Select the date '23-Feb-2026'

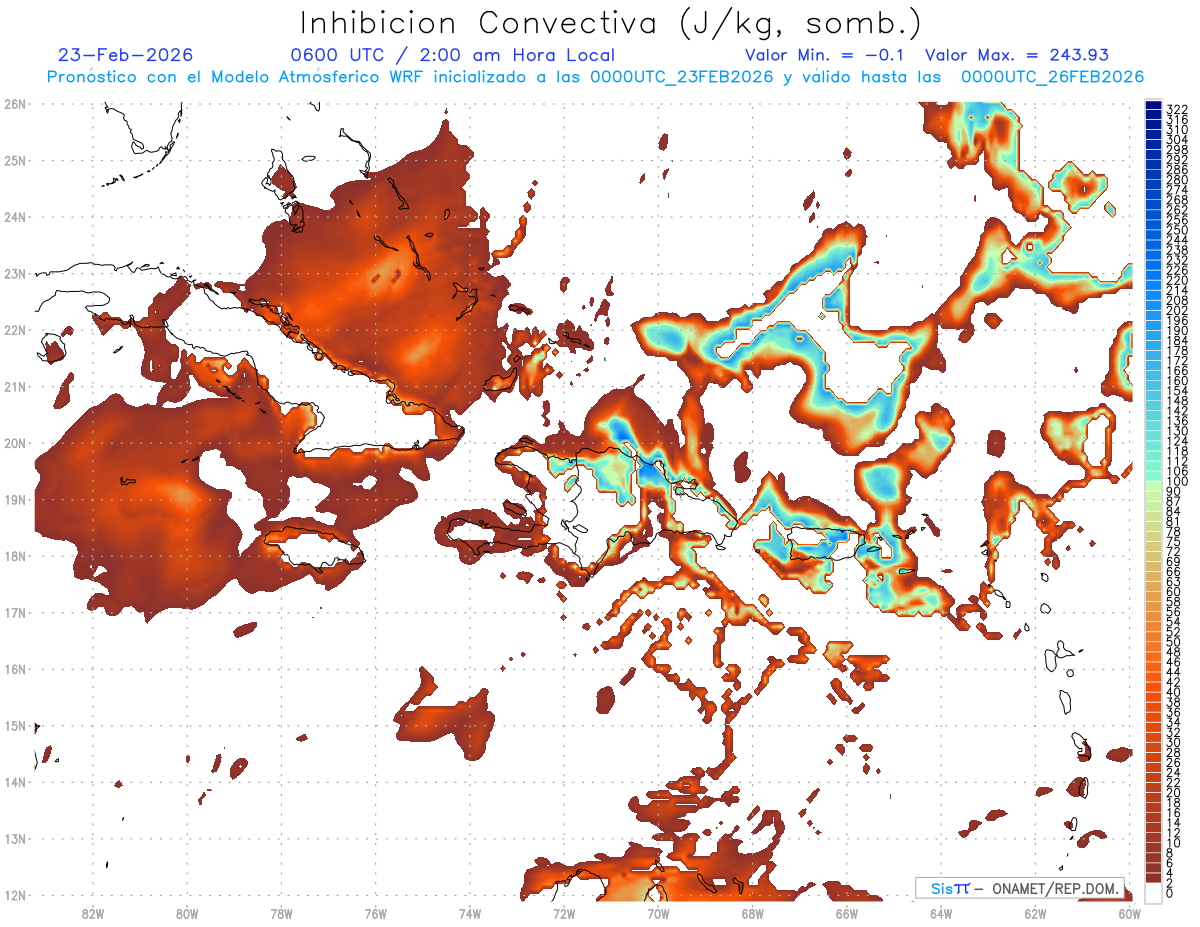(126, 55)
